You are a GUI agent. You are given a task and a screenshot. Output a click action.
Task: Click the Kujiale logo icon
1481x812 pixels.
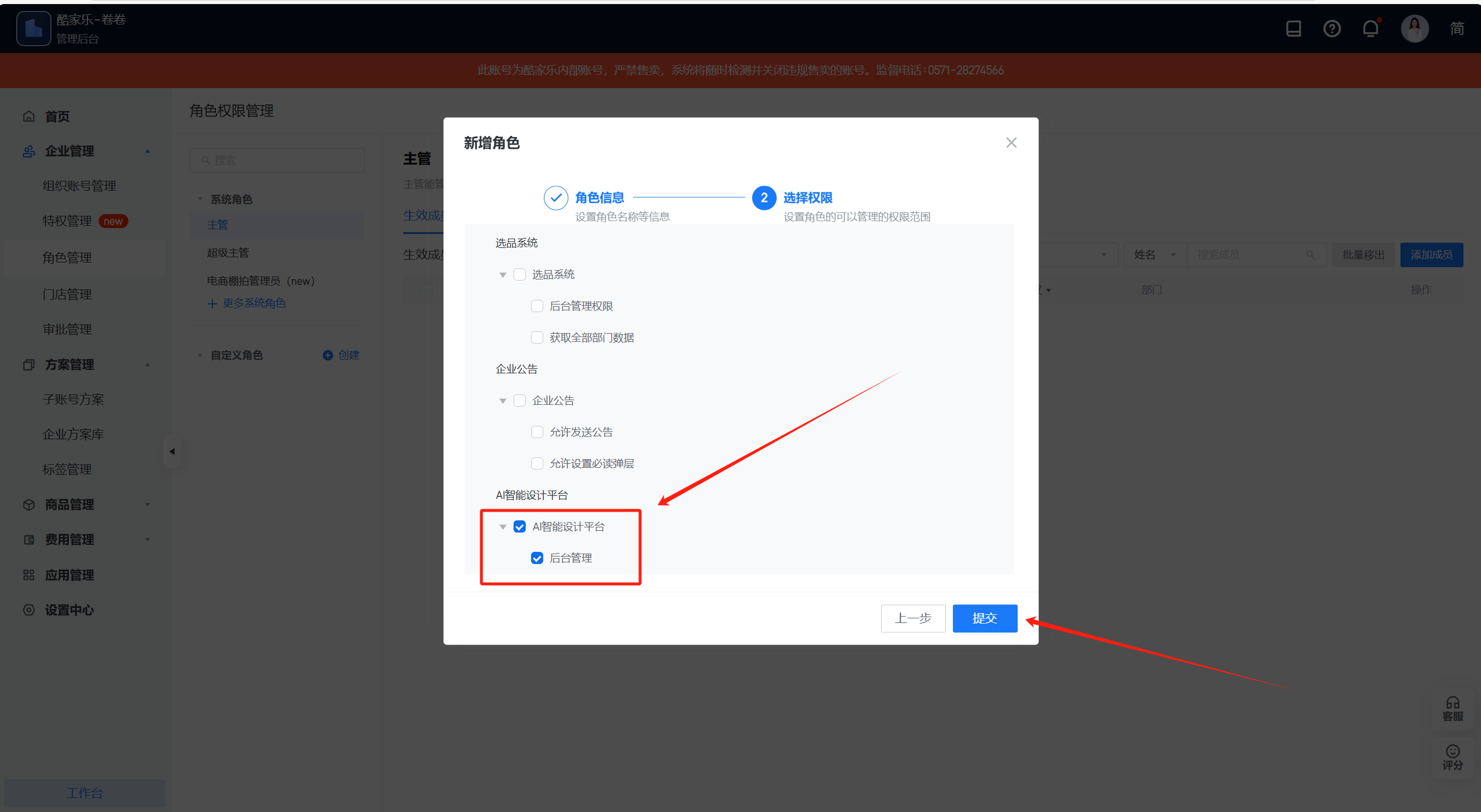34,29
